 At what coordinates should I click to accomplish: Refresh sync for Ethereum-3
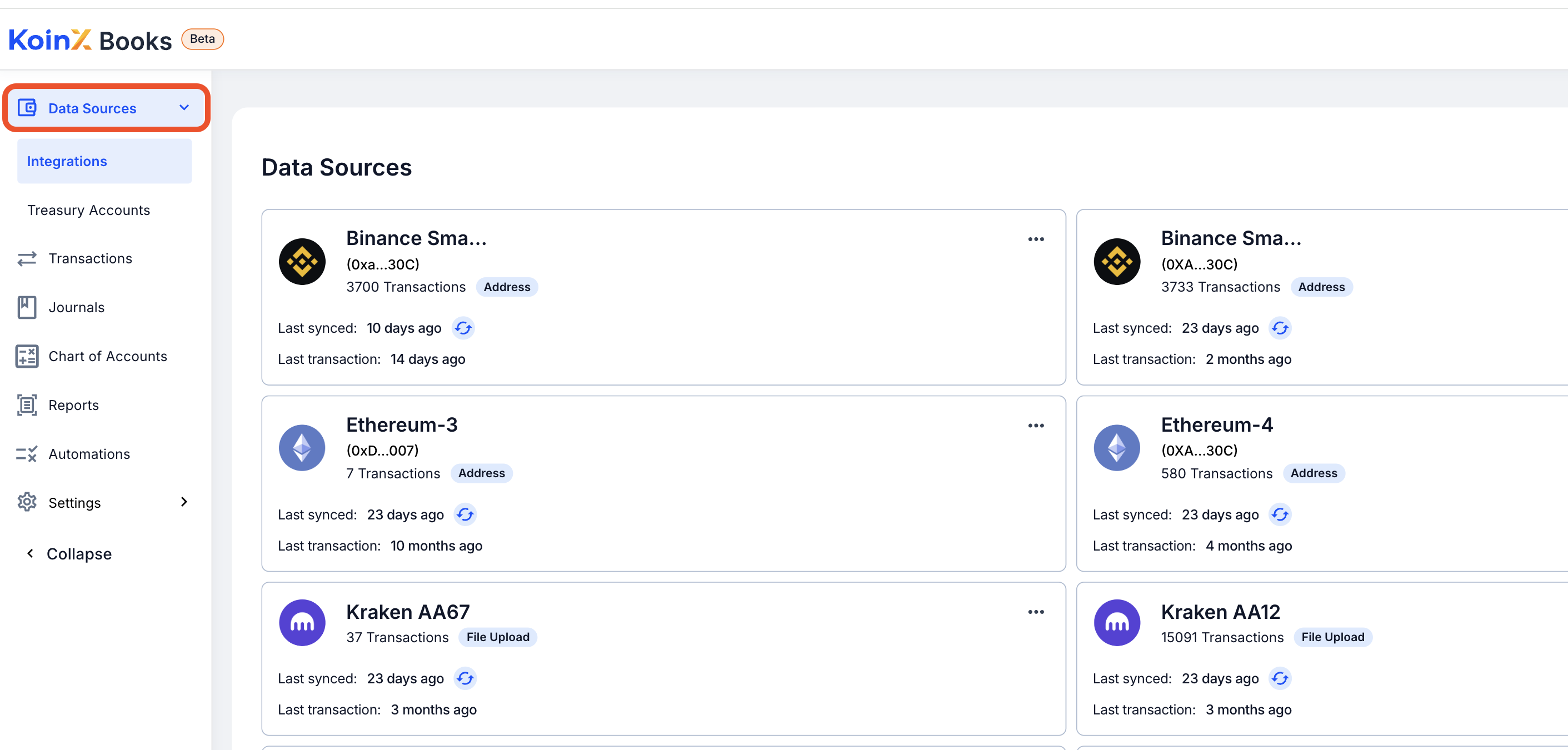pyautogui.click(x=465, y=514)
